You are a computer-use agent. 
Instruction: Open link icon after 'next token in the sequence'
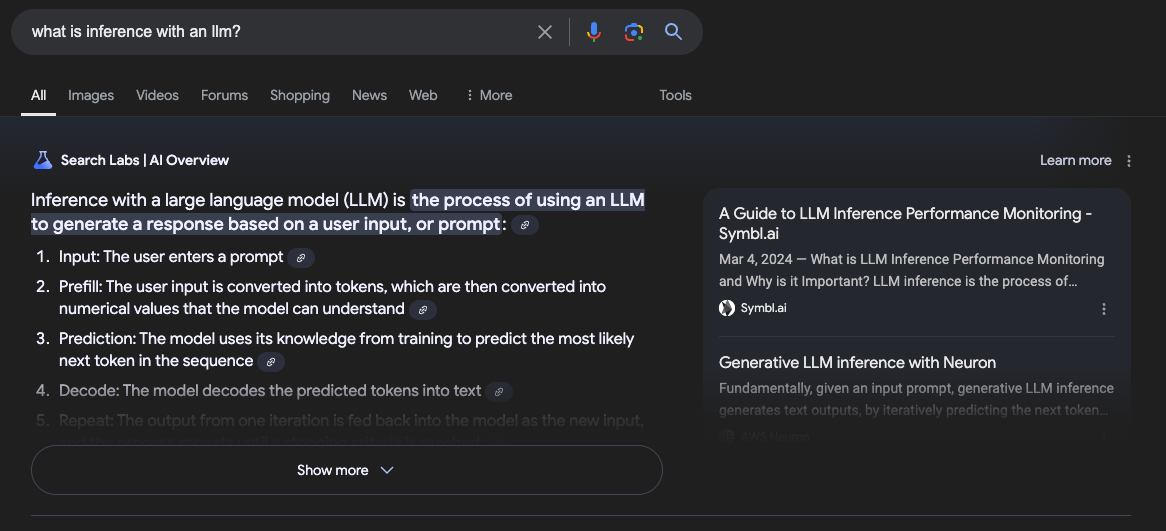click(271, 361)
